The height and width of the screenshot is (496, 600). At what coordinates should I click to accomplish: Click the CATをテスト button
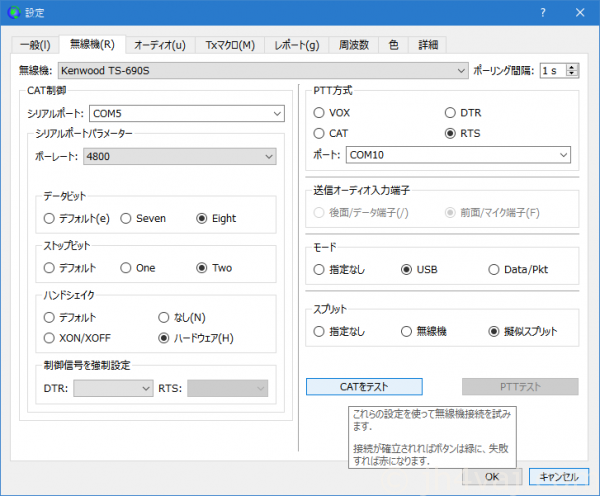(364, 386)
